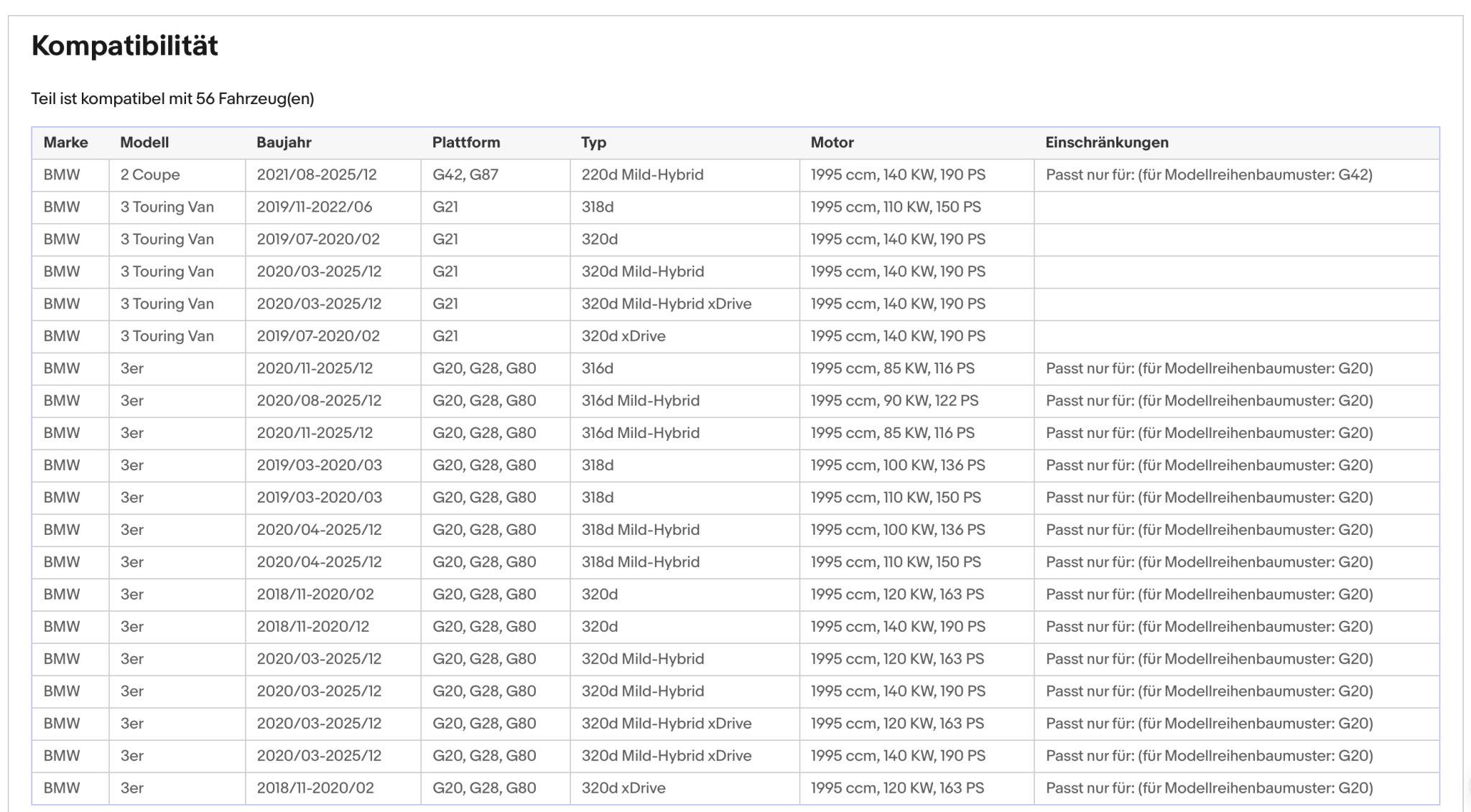Select '320d xDrive' in the 3 Touring Van row
The width and height of the screenshot is (1471, 812).
[x=623, y=336]
